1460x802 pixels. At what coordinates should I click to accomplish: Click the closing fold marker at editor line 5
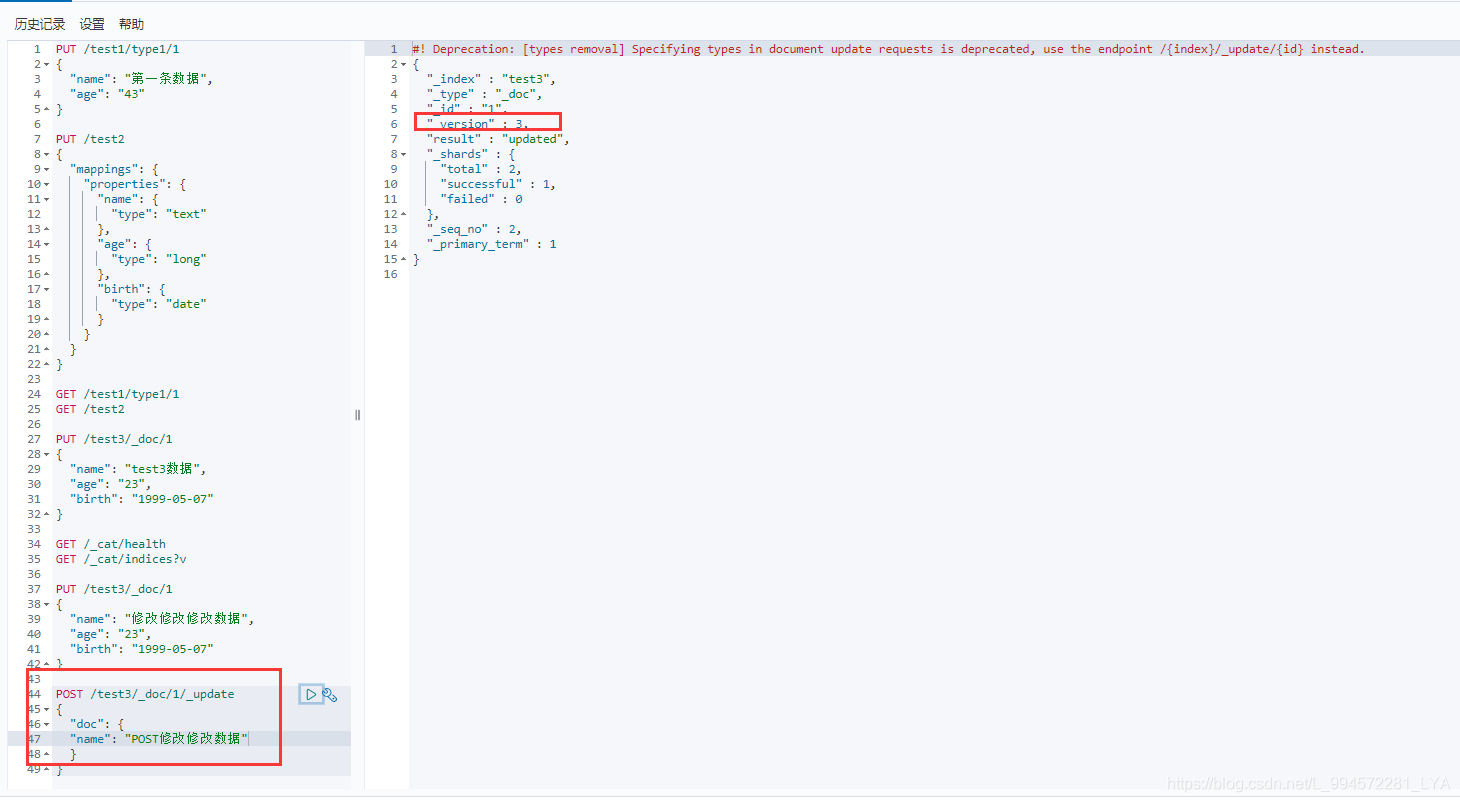pos(47,110)
